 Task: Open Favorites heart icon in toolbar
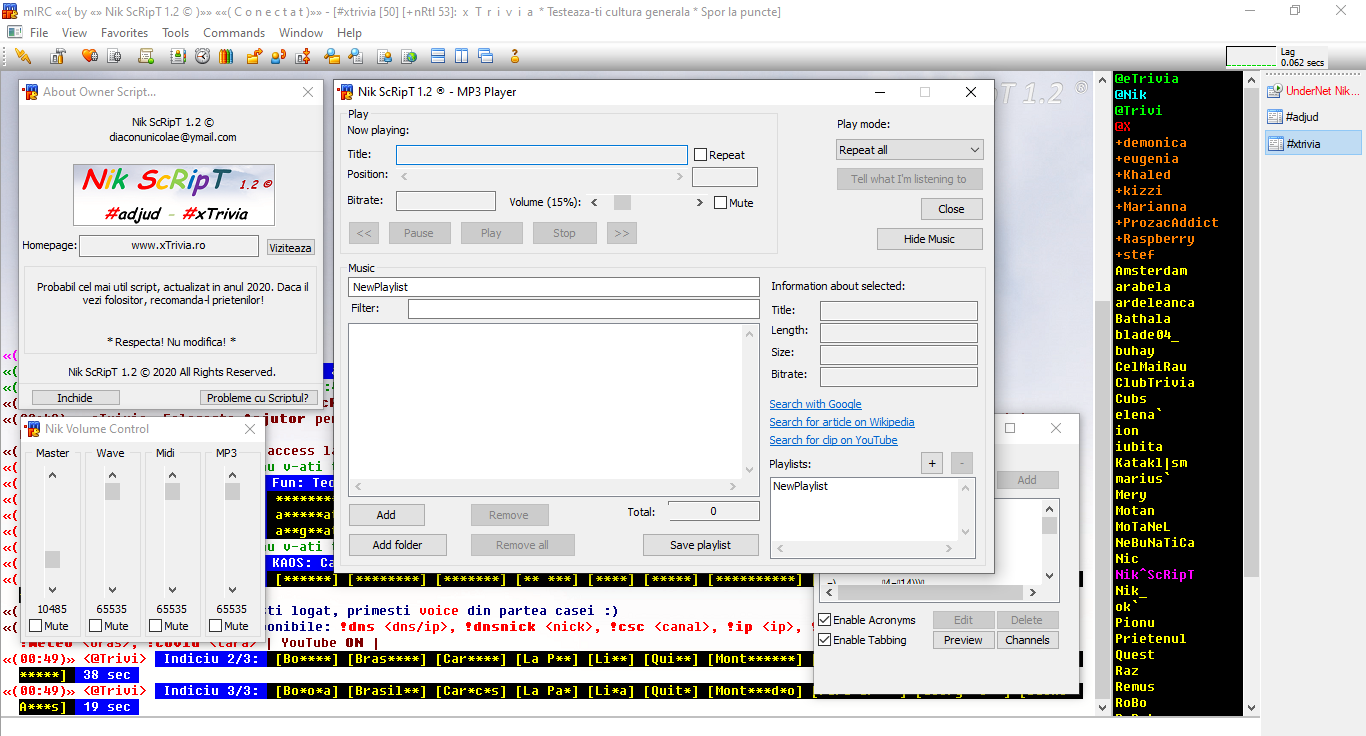click(90, 56)
